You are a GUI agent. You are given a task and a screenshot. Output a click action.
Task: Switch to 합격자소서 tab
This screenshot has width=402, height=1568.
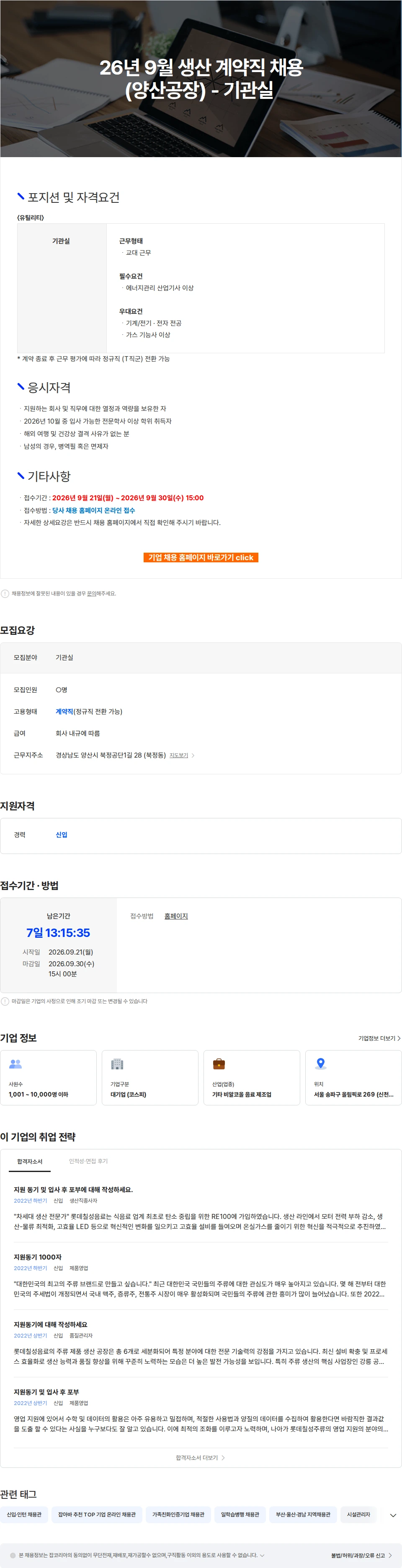tap(30, 1162)
